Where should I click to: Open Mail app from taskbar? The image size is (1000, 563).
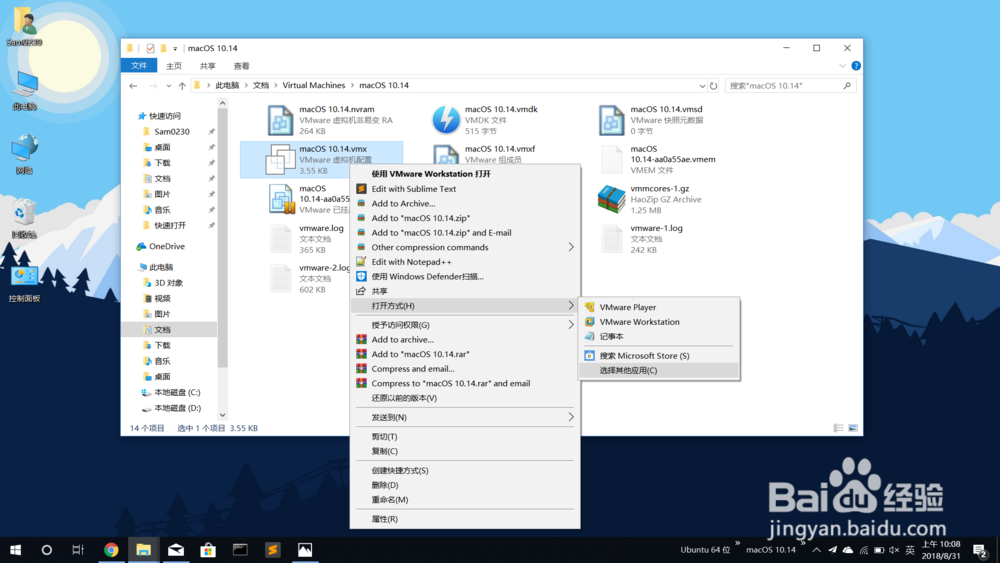tap(175, 550)
